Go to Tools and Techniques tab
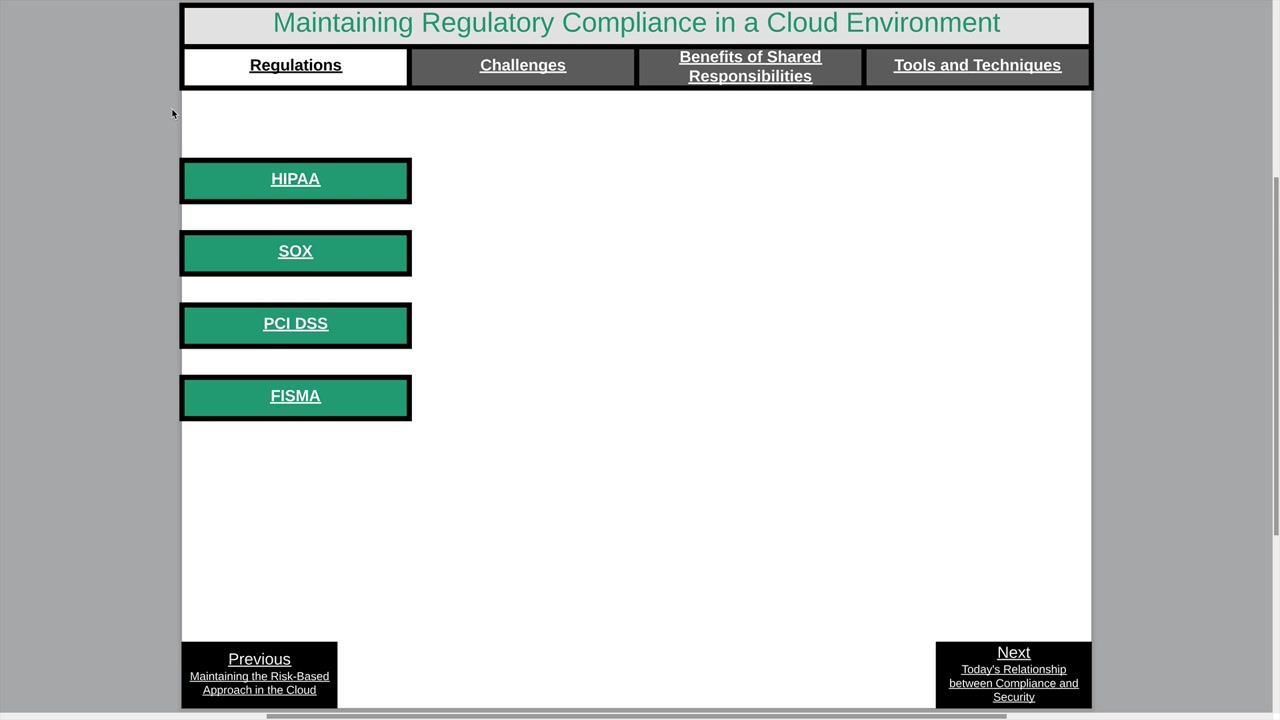 (x=977, y=66)
